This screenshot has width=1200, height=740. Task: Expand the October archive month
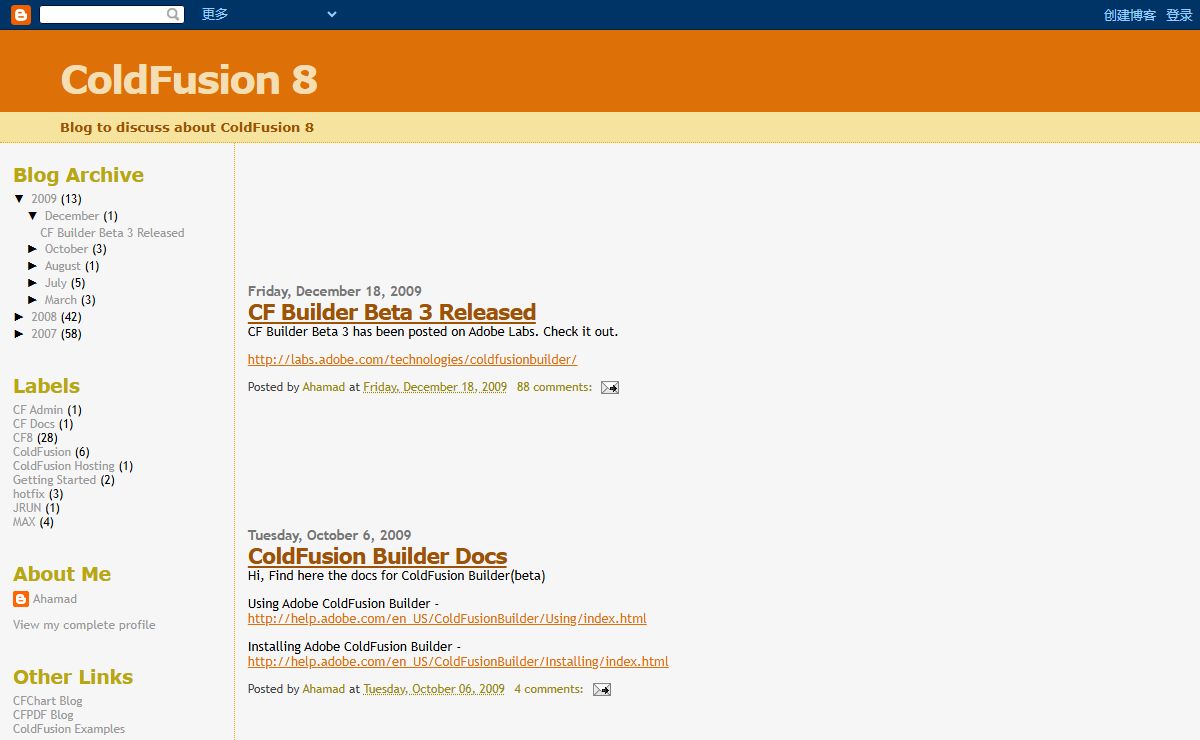pos(33,249)
